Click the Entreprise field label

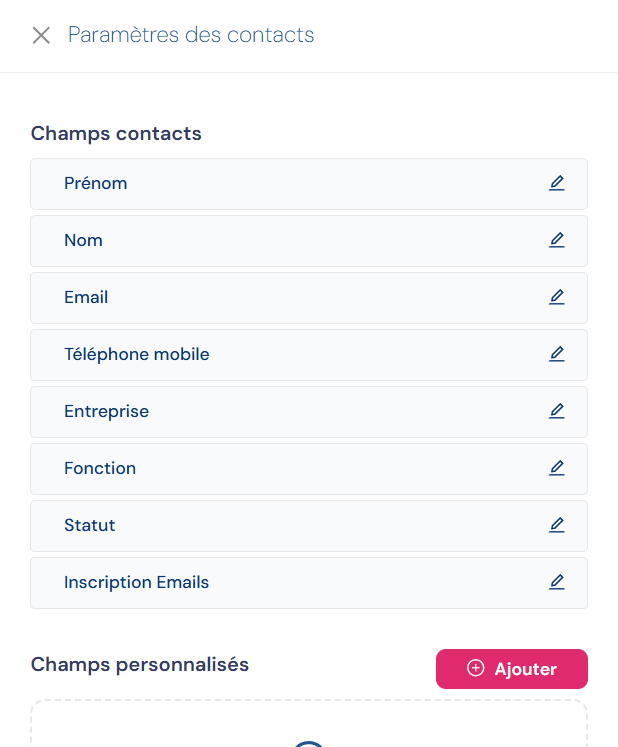click(106, 412)
